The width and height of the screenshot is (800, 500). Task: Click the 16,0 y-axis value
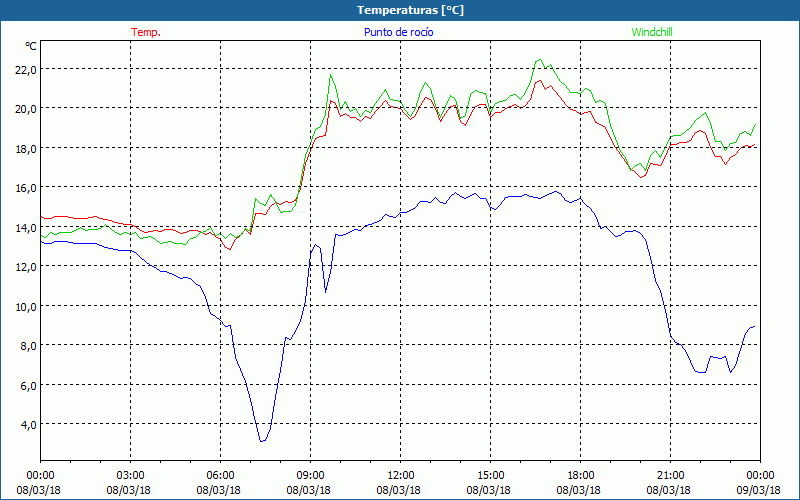[26, 188]
